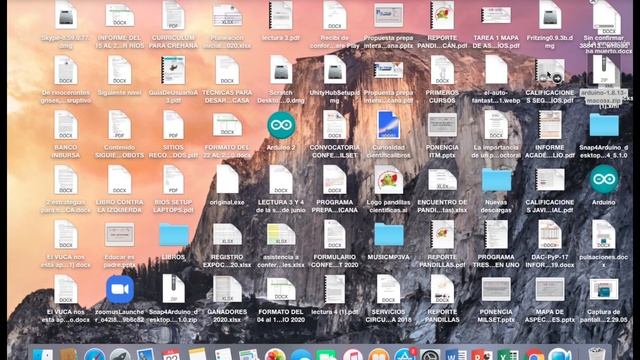Open the zoomusLauncher Zoom icon

coord(120,289)
